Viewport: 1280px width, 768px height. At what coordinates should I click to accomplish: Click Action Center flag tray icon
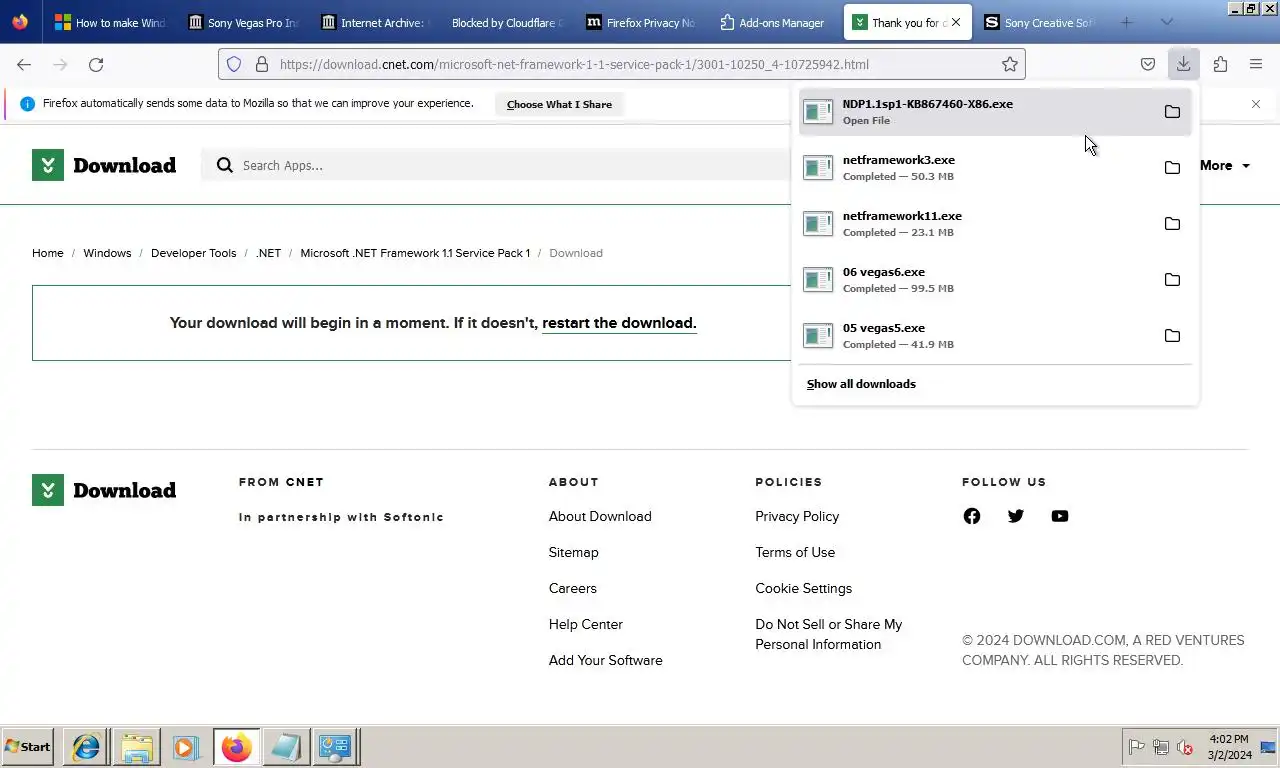[1137, 747]
